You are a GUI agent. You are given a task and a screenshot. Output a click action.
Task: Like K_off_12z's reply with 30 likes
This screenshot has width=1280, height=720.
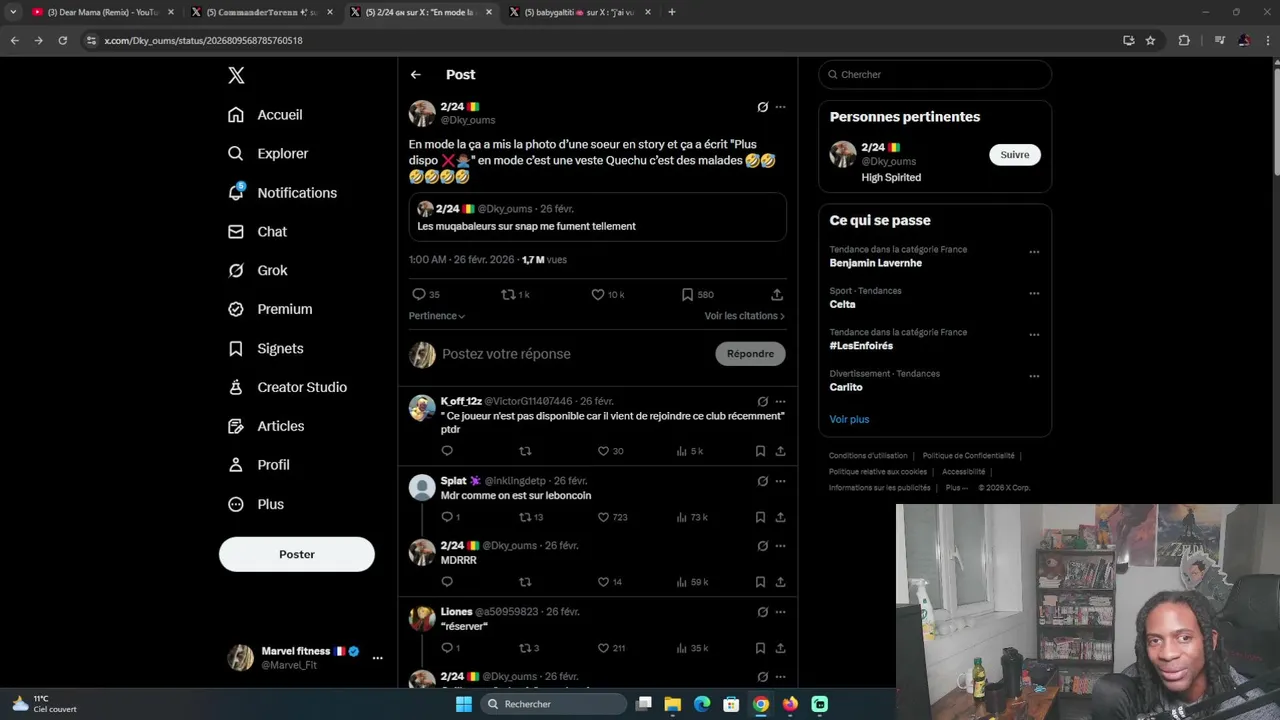[603, 451]
